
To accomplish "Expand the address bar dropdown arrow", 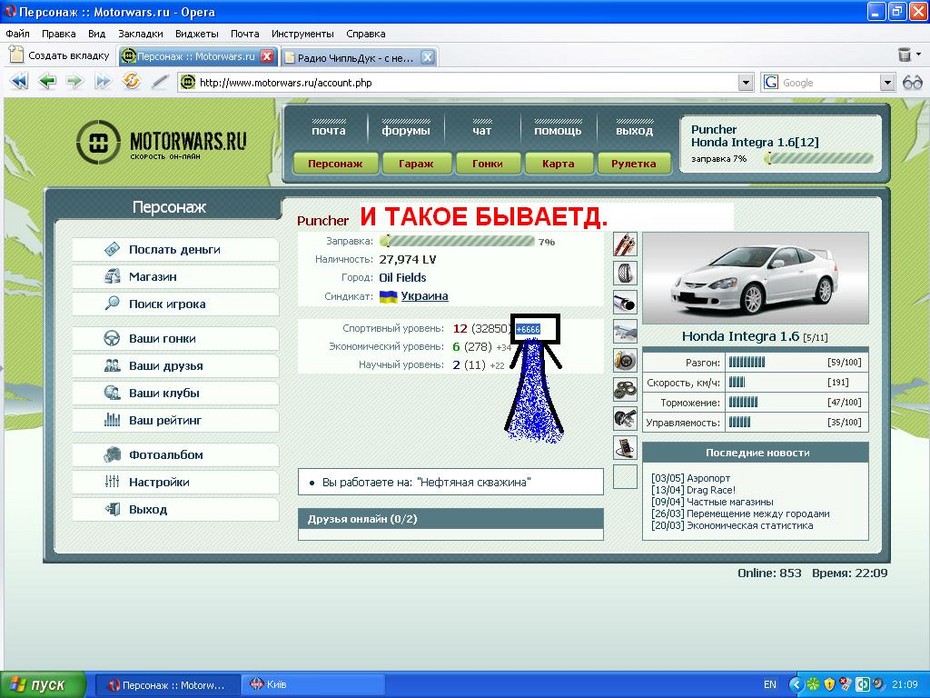I will (746, 82).
